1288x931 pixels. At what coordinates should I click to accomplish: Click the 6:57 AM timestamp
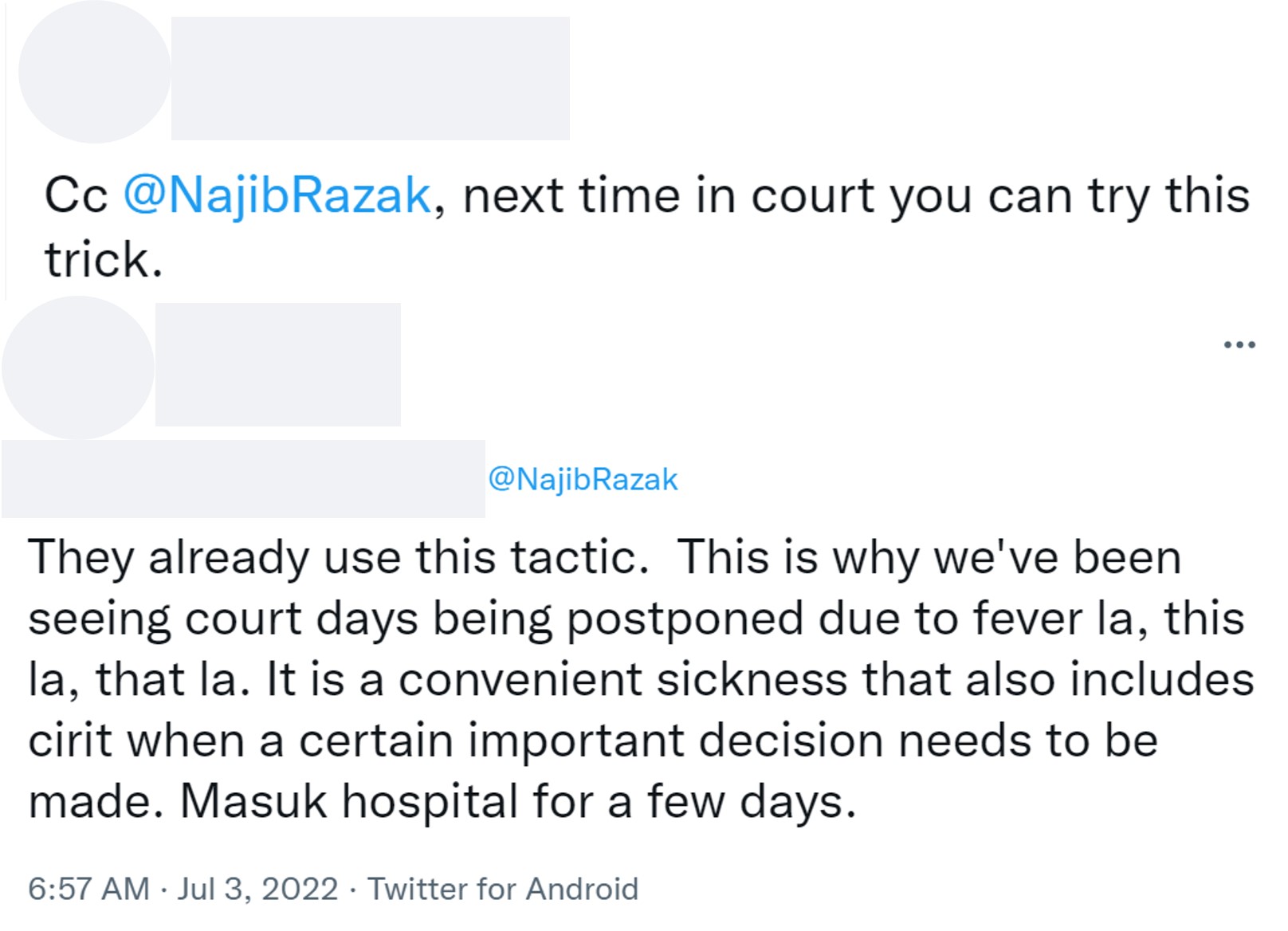pos(88,889)
